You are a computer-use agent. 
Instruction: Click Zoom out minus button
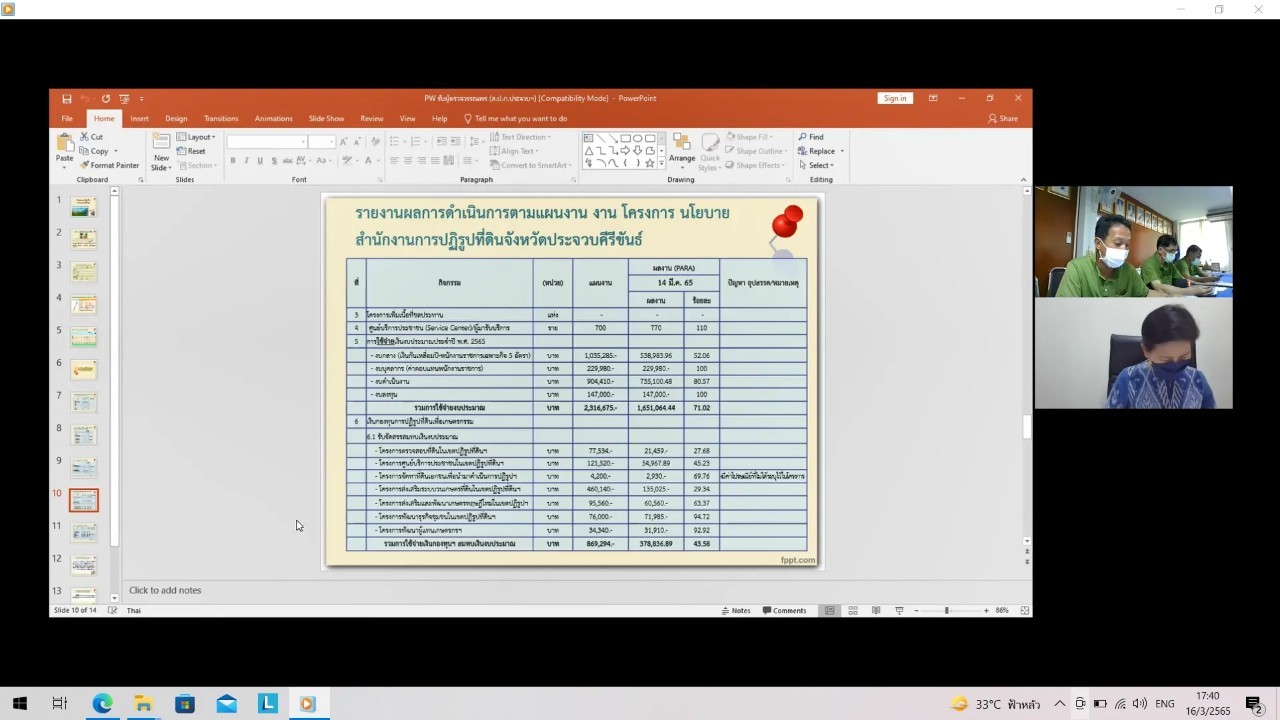(915, 610)
